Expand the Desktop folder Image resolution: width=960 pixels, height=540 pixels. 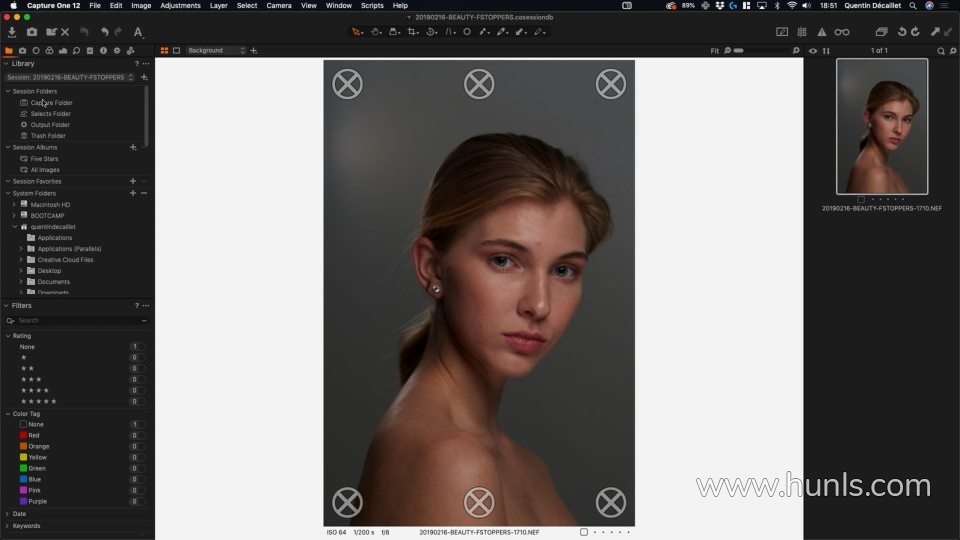21,271
